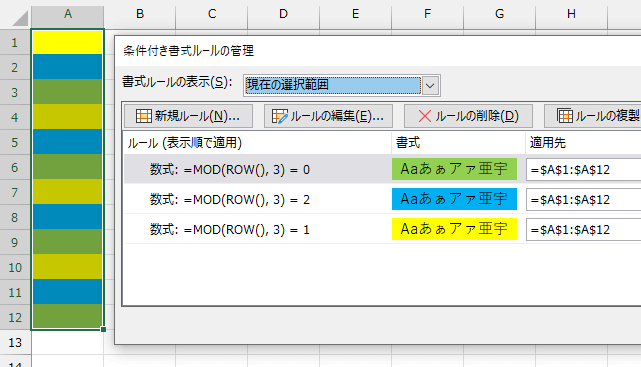Select row 8 header
641x367 pixels.
tap(15, 217)
